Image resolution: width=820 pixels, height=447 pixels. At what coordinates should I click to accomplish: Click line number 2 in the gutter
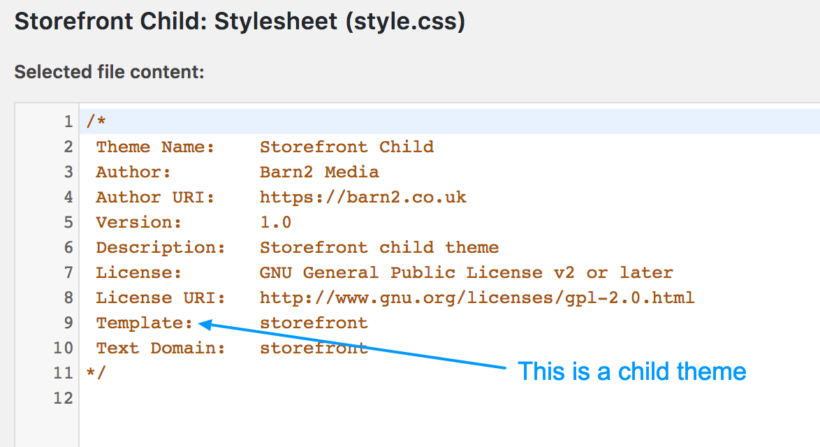(x=68, y=146)
